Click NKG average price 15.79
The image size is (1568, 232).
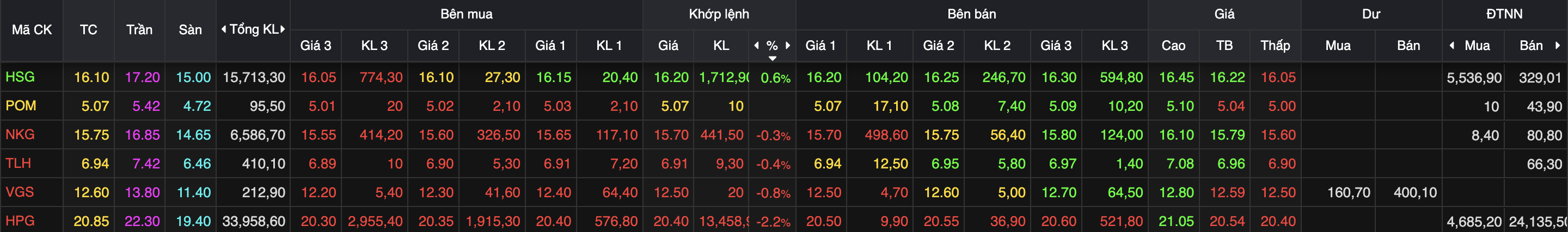1227,135
